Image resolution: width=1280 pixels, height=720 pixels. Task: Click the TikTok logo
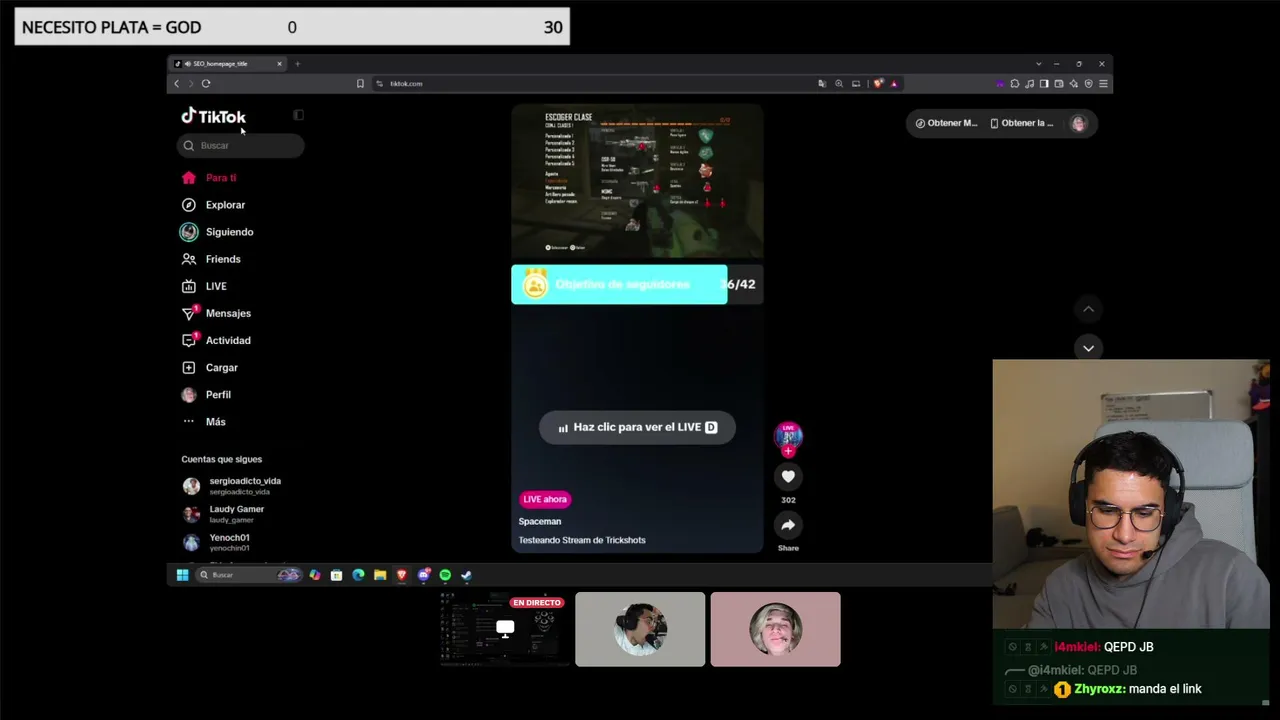213,116
